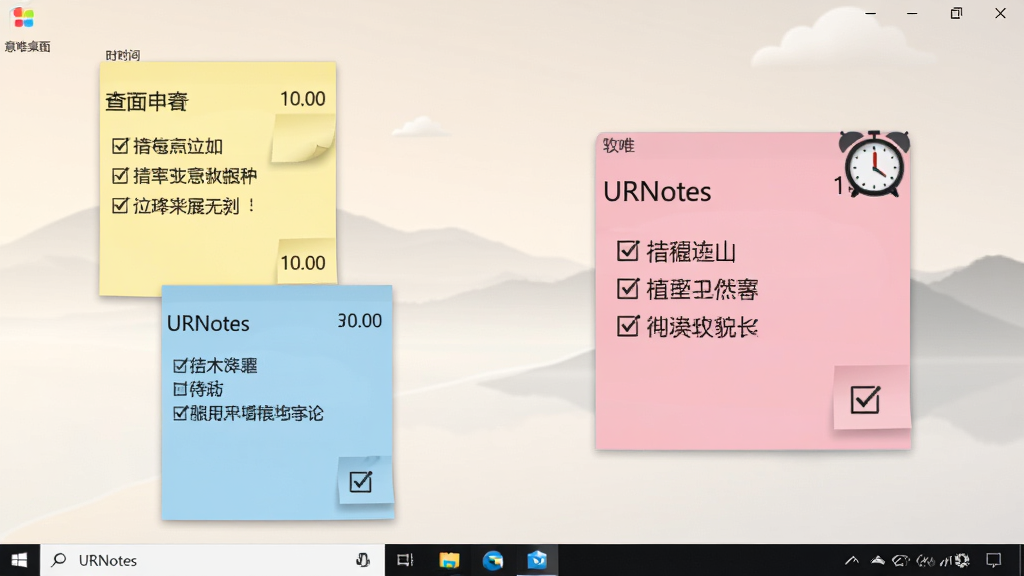Toggle the second checkbox on the pink note
This screenshot has height=576, width=1024.
pos(628,289)
